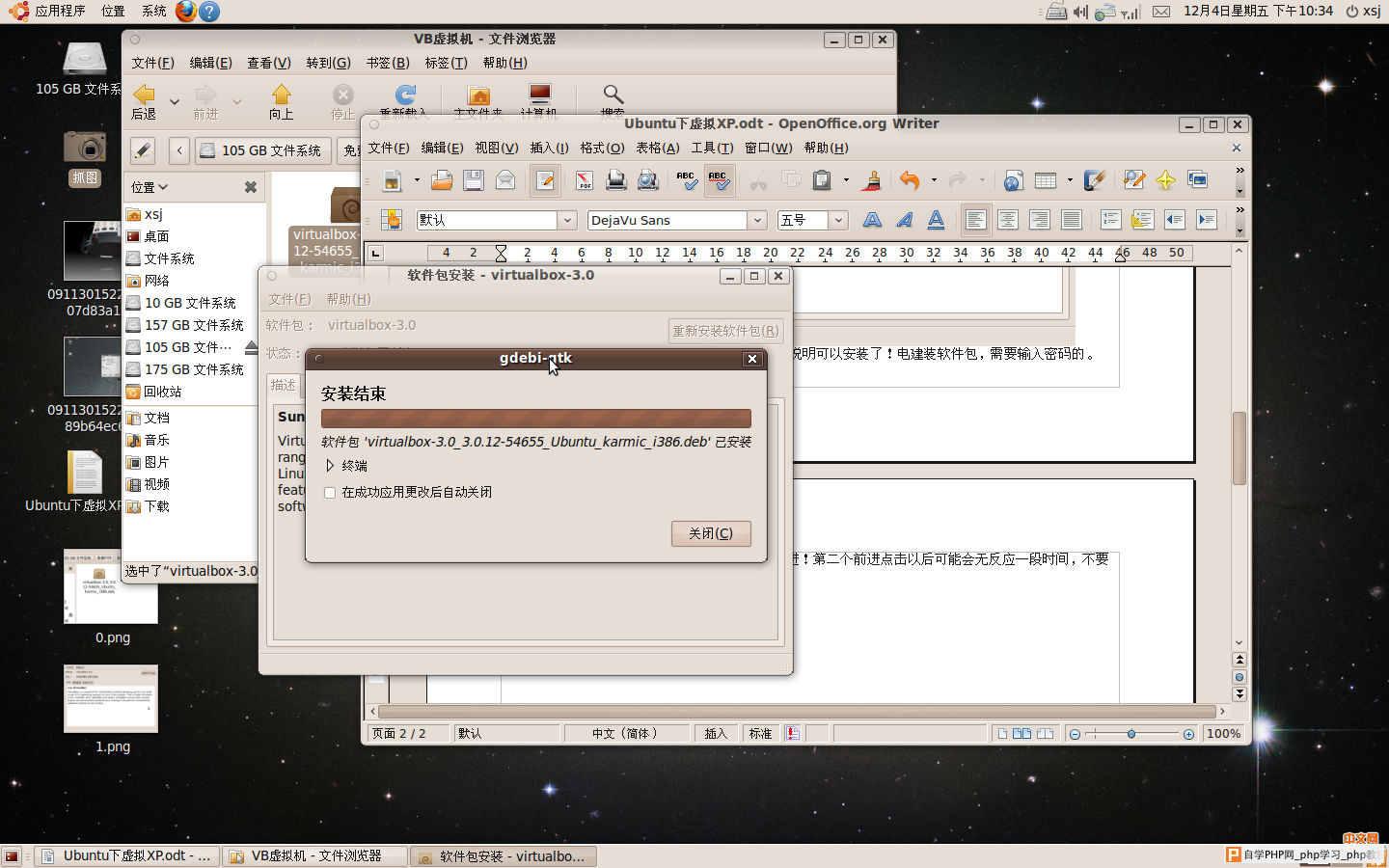Screen dimensions: 1389x868
Task: Toggle numbering list on
Action: click(x=1110, y=220)
